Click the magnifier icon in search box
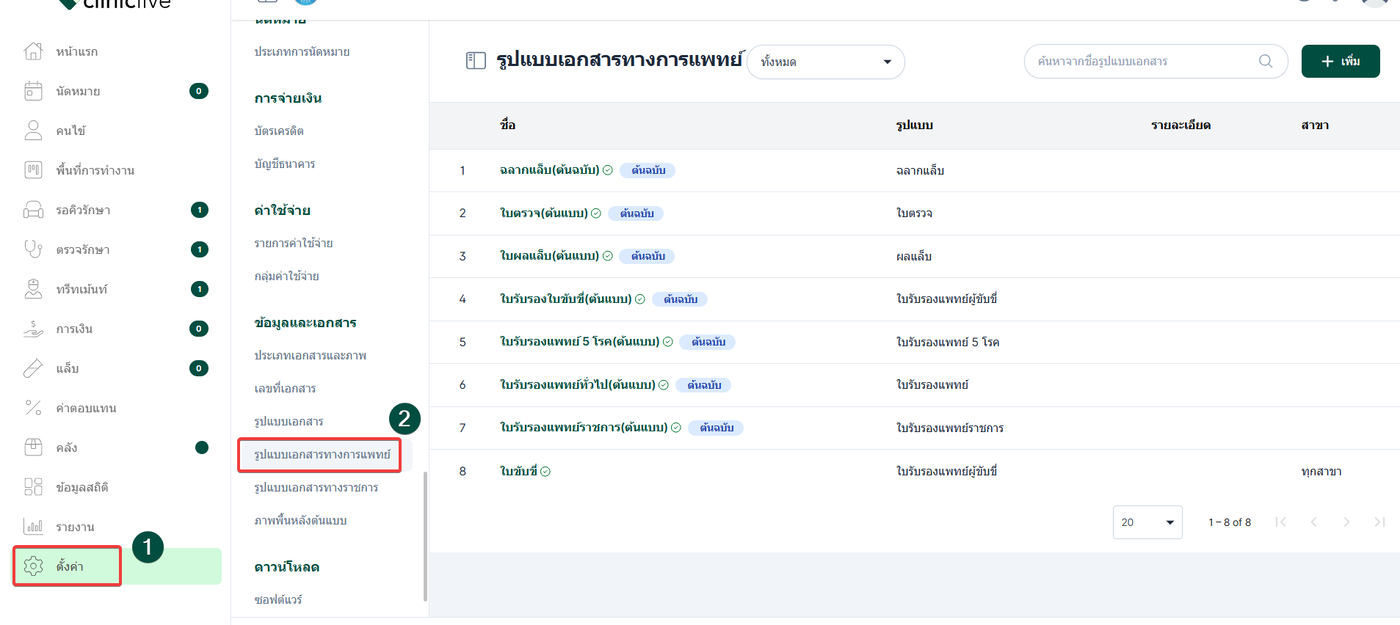 (x=1266, y=61)
